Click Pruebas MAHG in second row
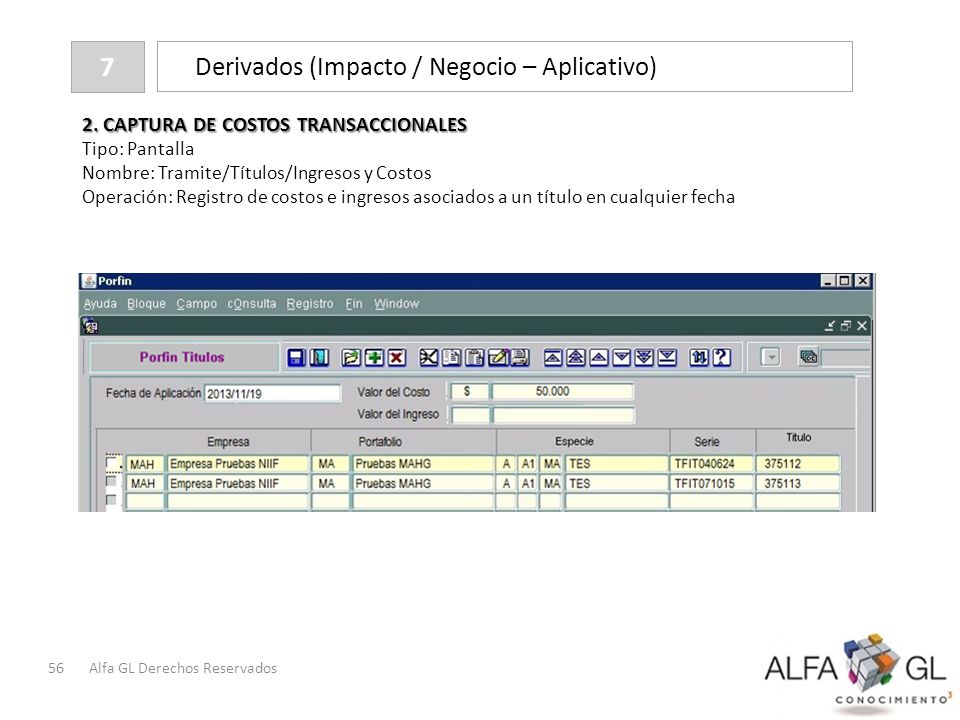The height and width of the screenshot is (720, 960). coord(423,484)
